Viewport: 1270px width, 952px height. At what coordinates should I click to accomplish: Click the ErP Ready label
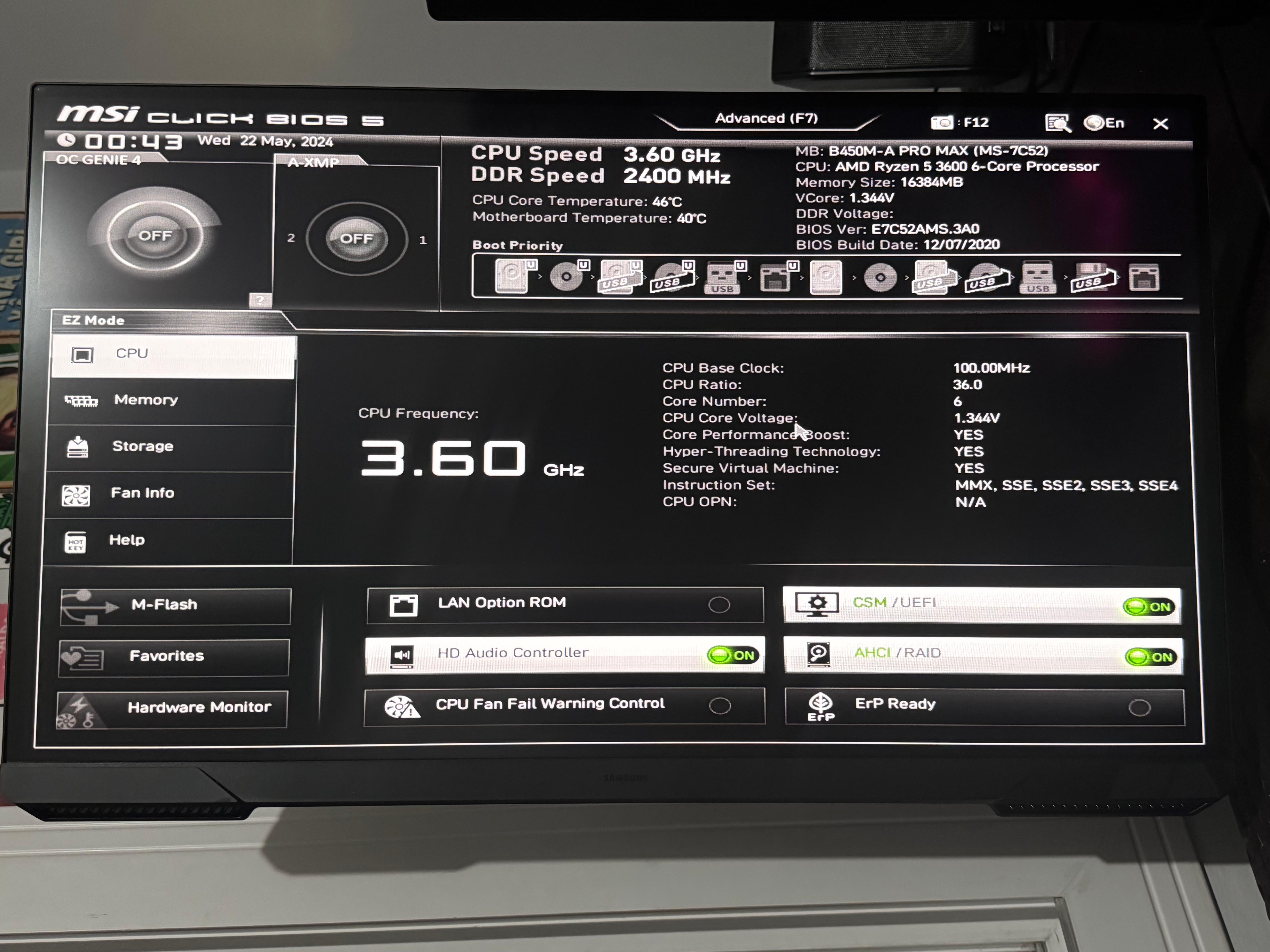click(x=896, y=704)
